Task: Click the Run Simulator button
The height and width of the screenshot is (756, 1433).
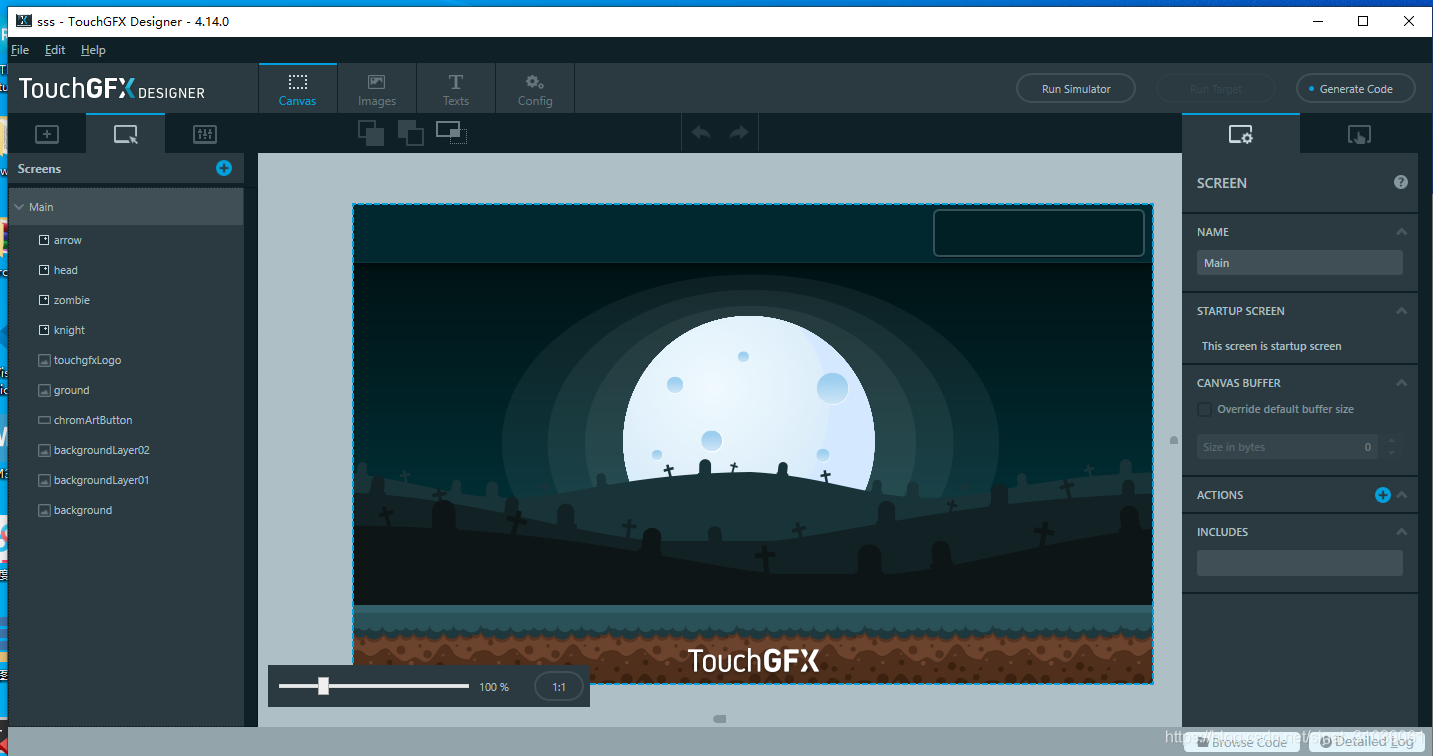Action: [1076, 89]
